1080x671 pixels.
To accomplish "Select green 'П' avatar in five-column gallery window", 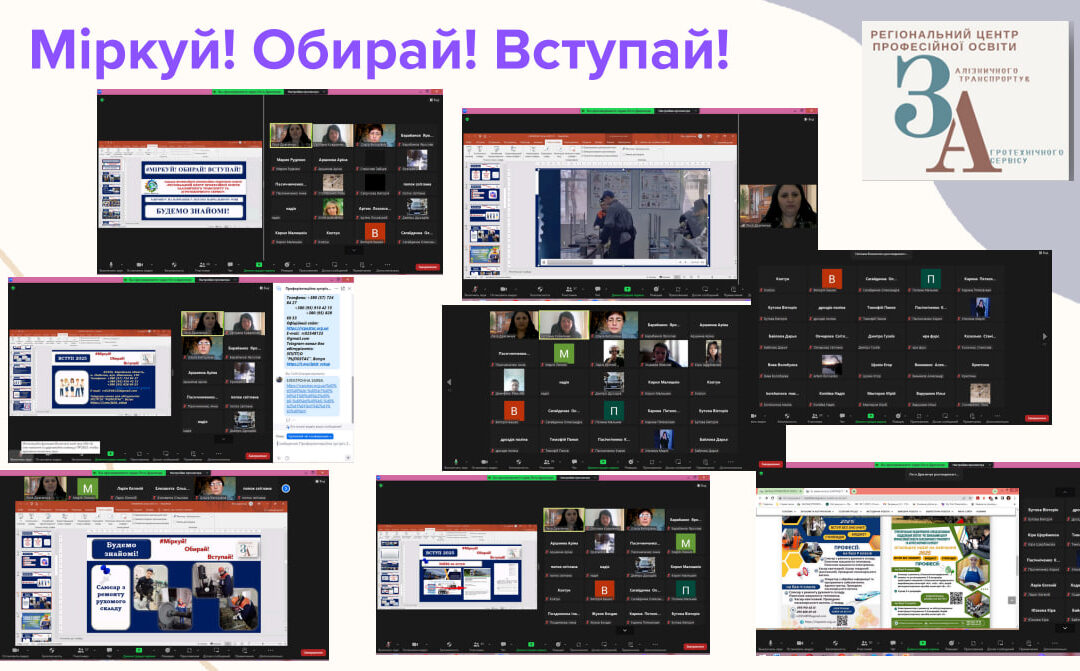I will [x=614, y=411].
